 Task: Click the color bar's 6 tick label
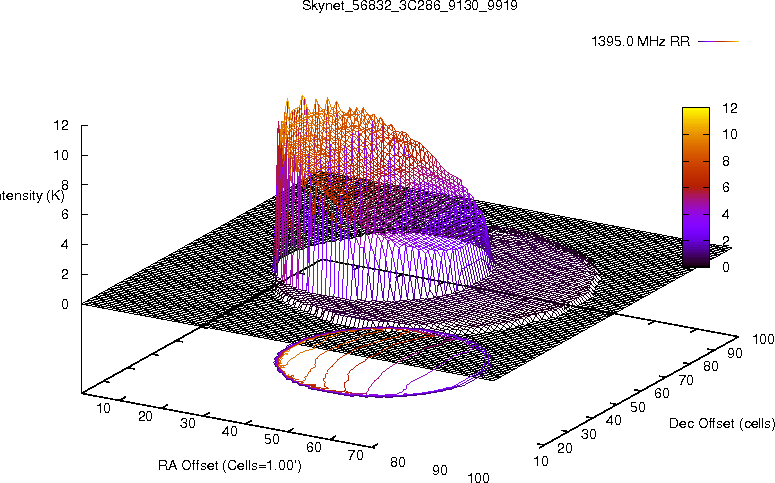pos(726,187)
